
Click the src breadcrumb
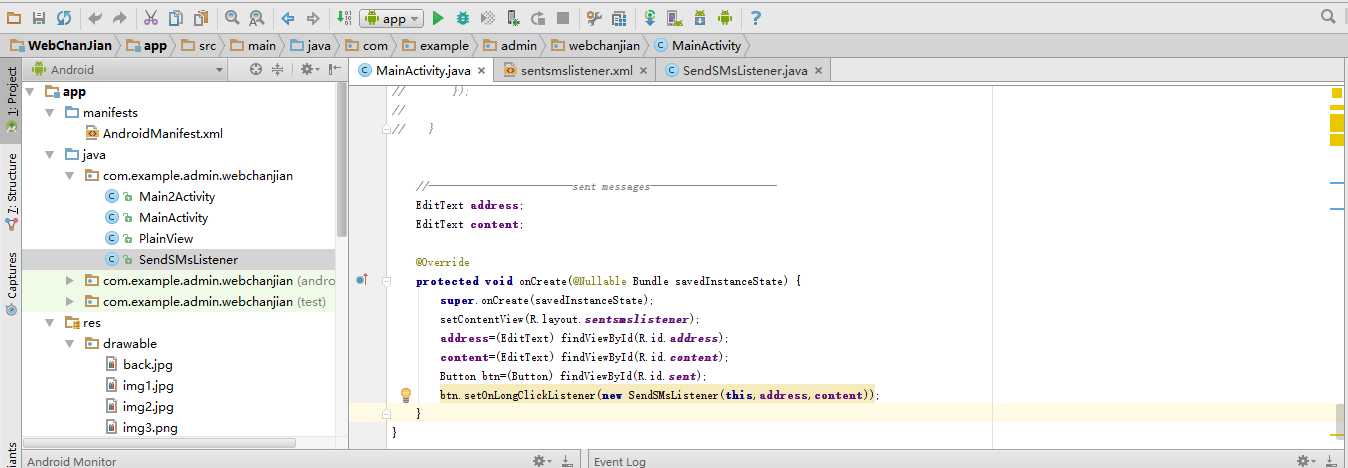click(198, 45)
